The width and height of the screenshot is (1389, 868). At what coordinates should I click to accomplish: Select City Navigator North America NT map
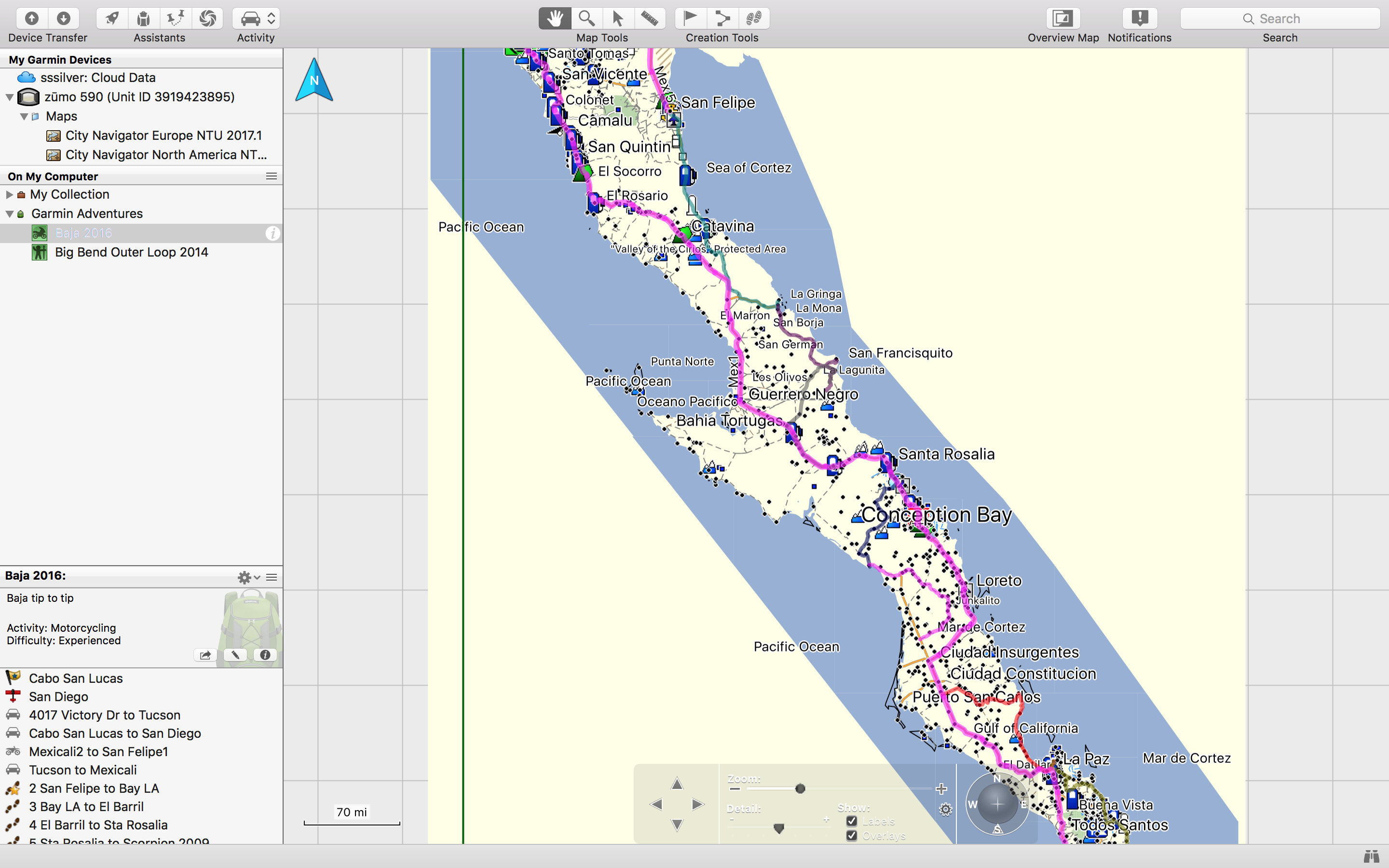[x=141, y=155]
